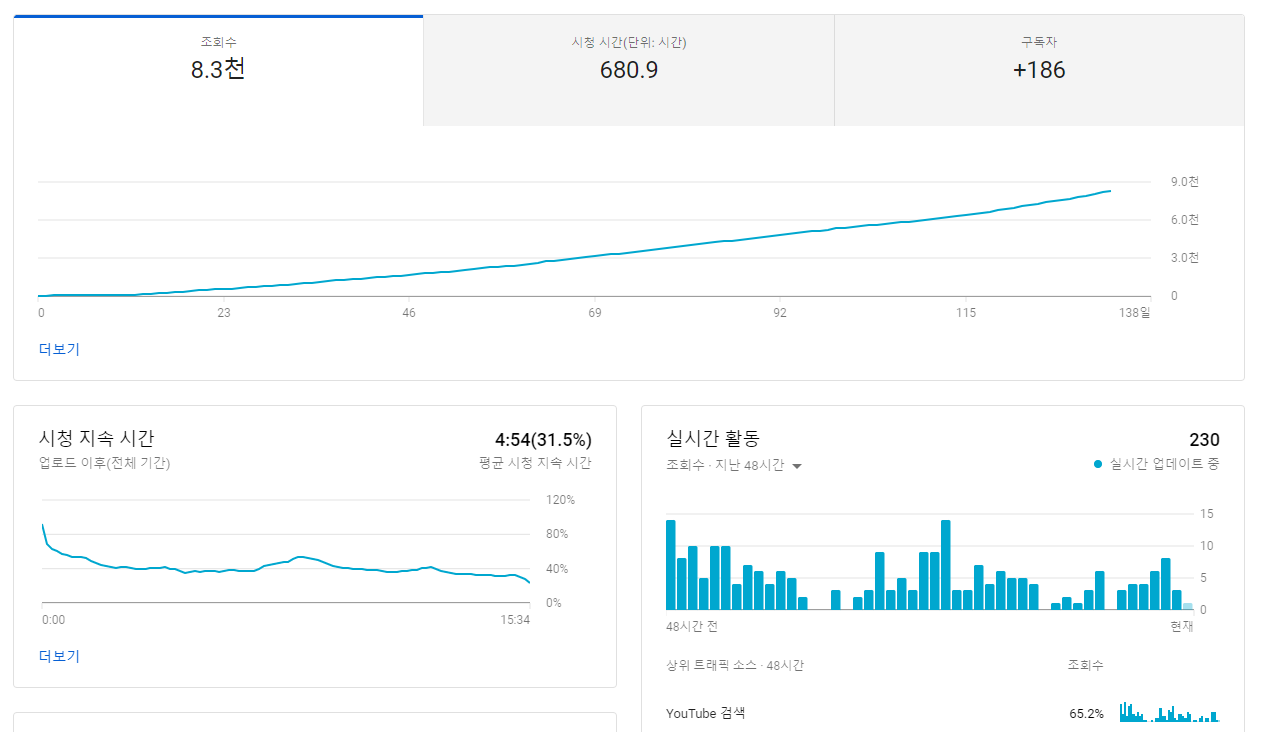Click the 120% axis label on retention chart
The image size is (1263, 732).
(560, 500)
